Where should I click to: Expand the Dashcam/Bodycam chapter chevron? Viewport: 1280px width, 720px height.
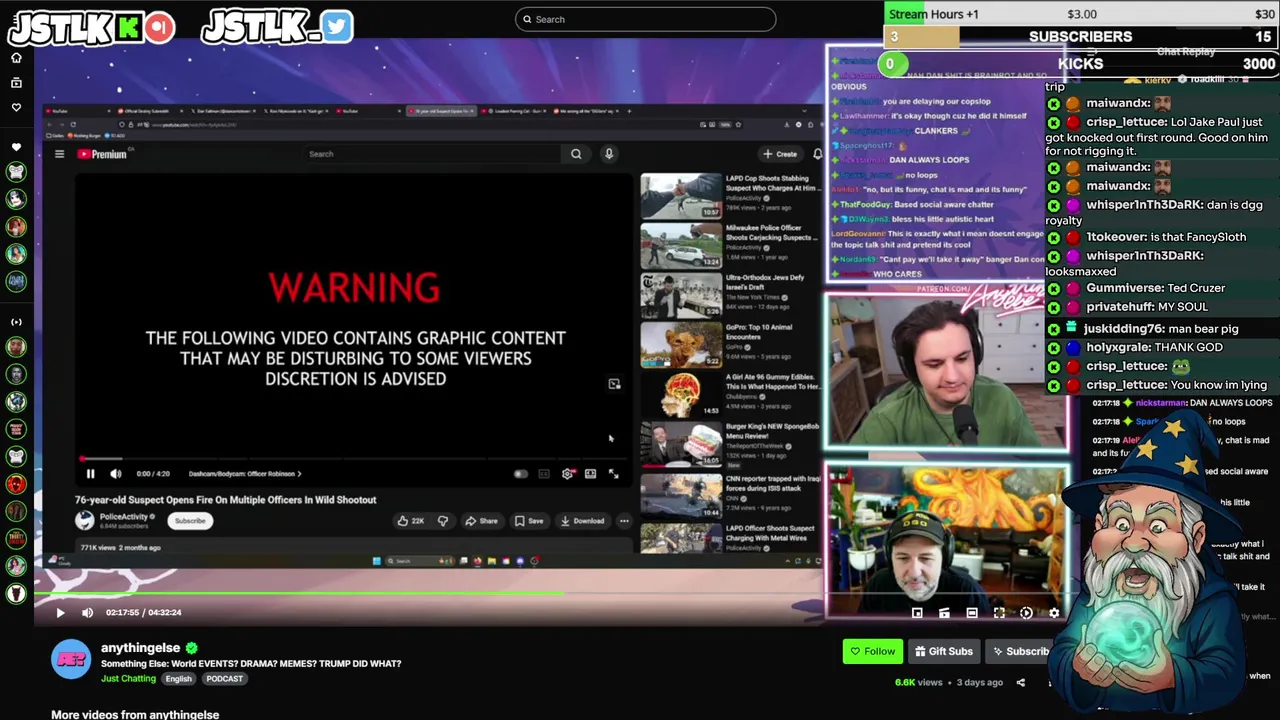click(299, 474)
